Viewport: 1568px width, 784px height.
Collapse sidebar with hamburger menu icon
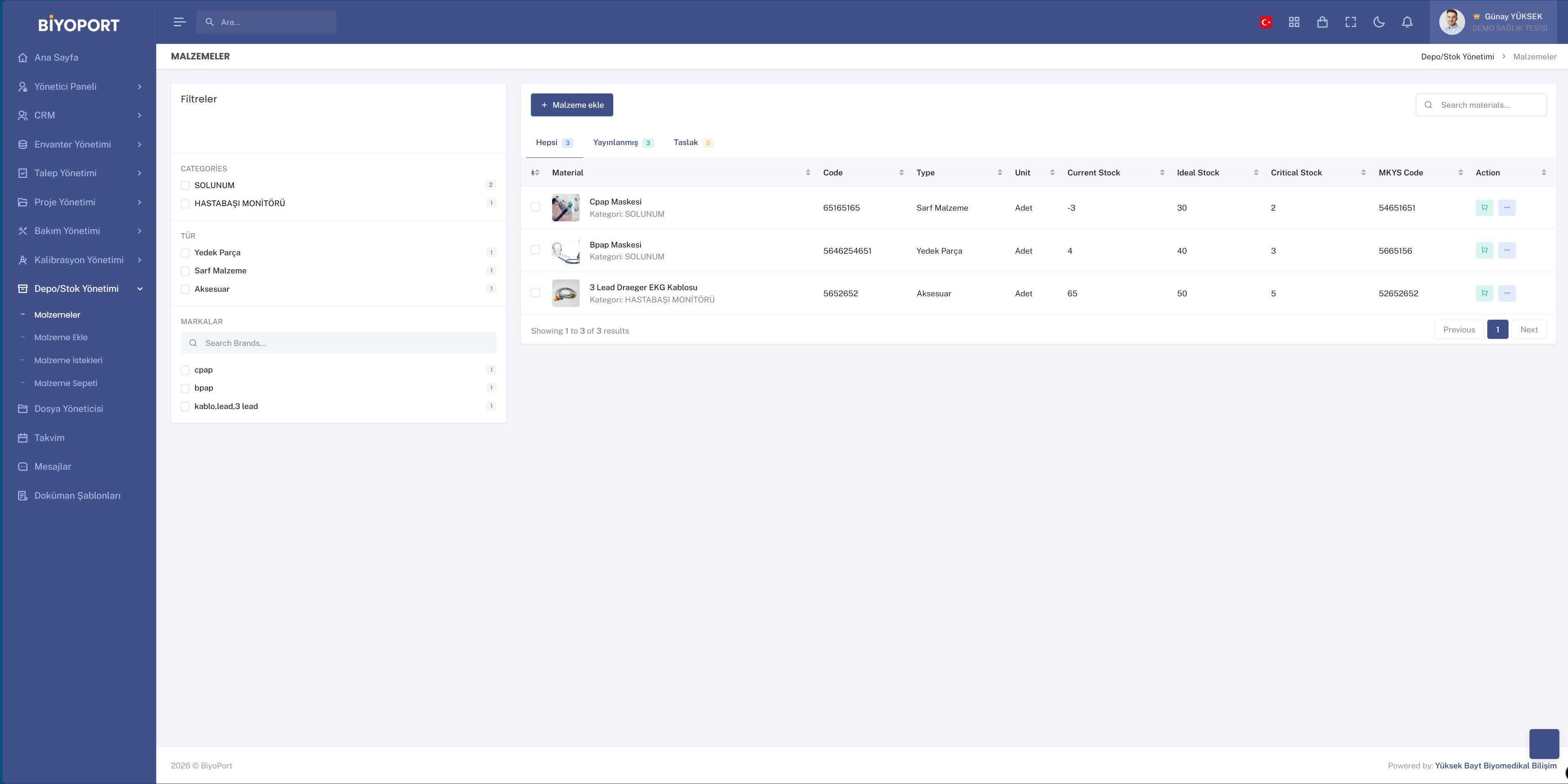179,22
